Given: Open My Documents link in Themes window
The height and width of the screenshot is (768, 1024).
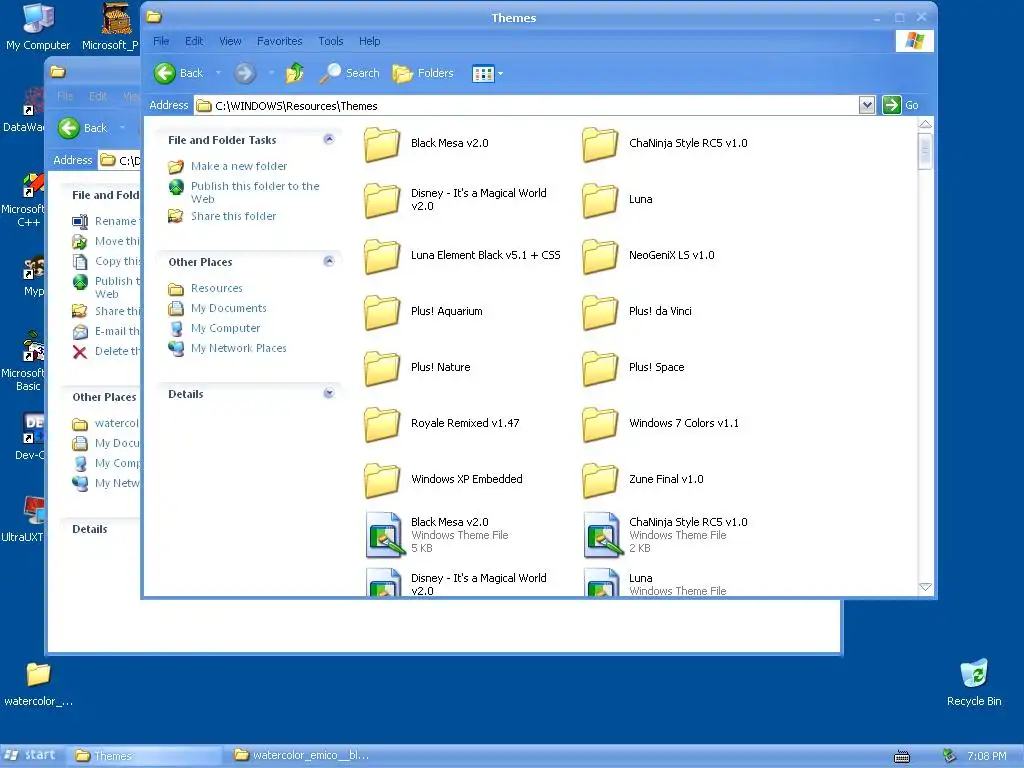Looking at the screenshot, I should coord(229,308).
